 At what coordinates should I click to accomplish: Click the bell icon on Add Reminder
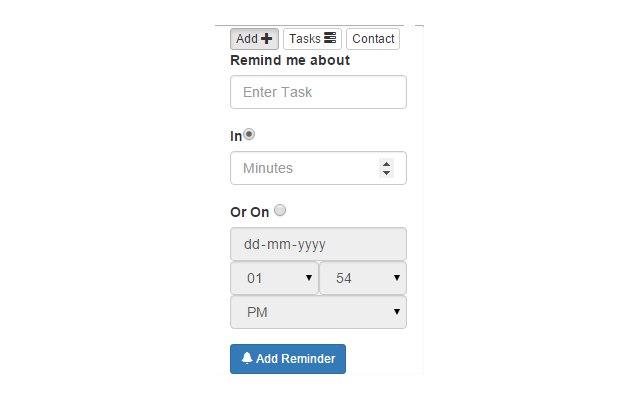[x=247, y=358]
